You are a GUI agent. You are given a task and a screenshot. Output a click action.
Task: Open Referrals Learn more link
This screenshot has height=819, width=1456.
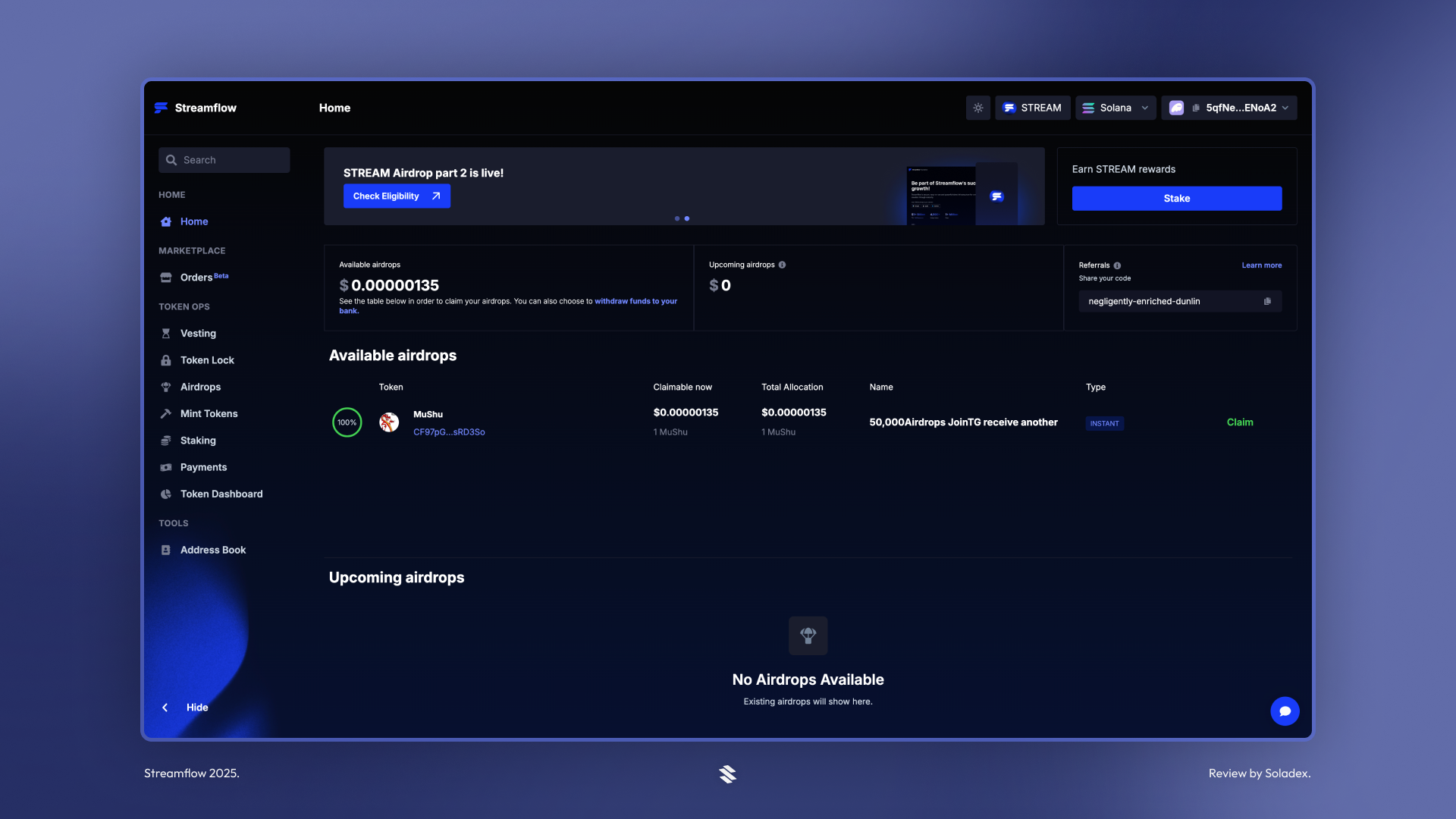pyautogui.click(x=1262, y=265)
